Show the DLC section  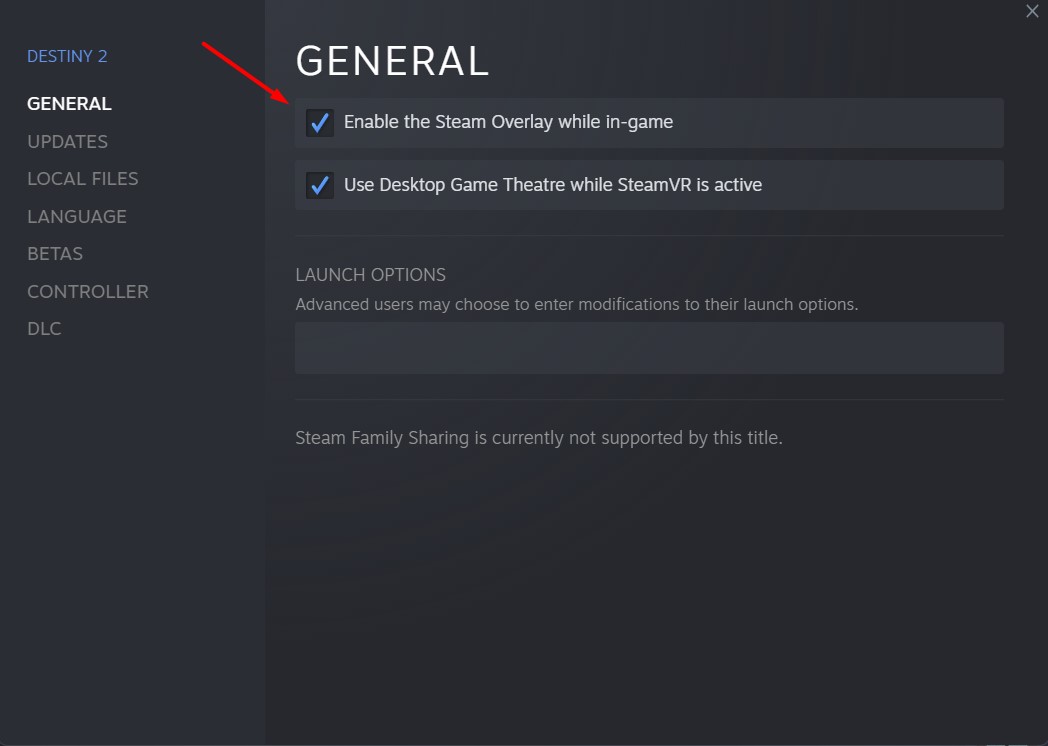(x=44, y=329)
